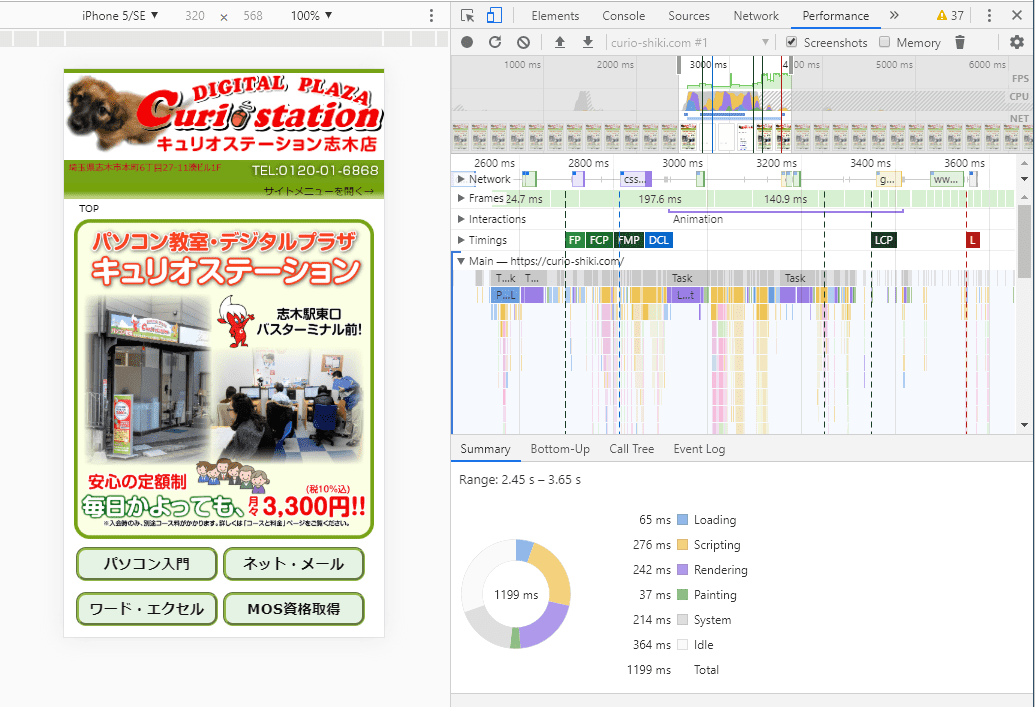Open the Call Tree tab
The width and height of the screenshot is (1035, 707).
[631, 449]
